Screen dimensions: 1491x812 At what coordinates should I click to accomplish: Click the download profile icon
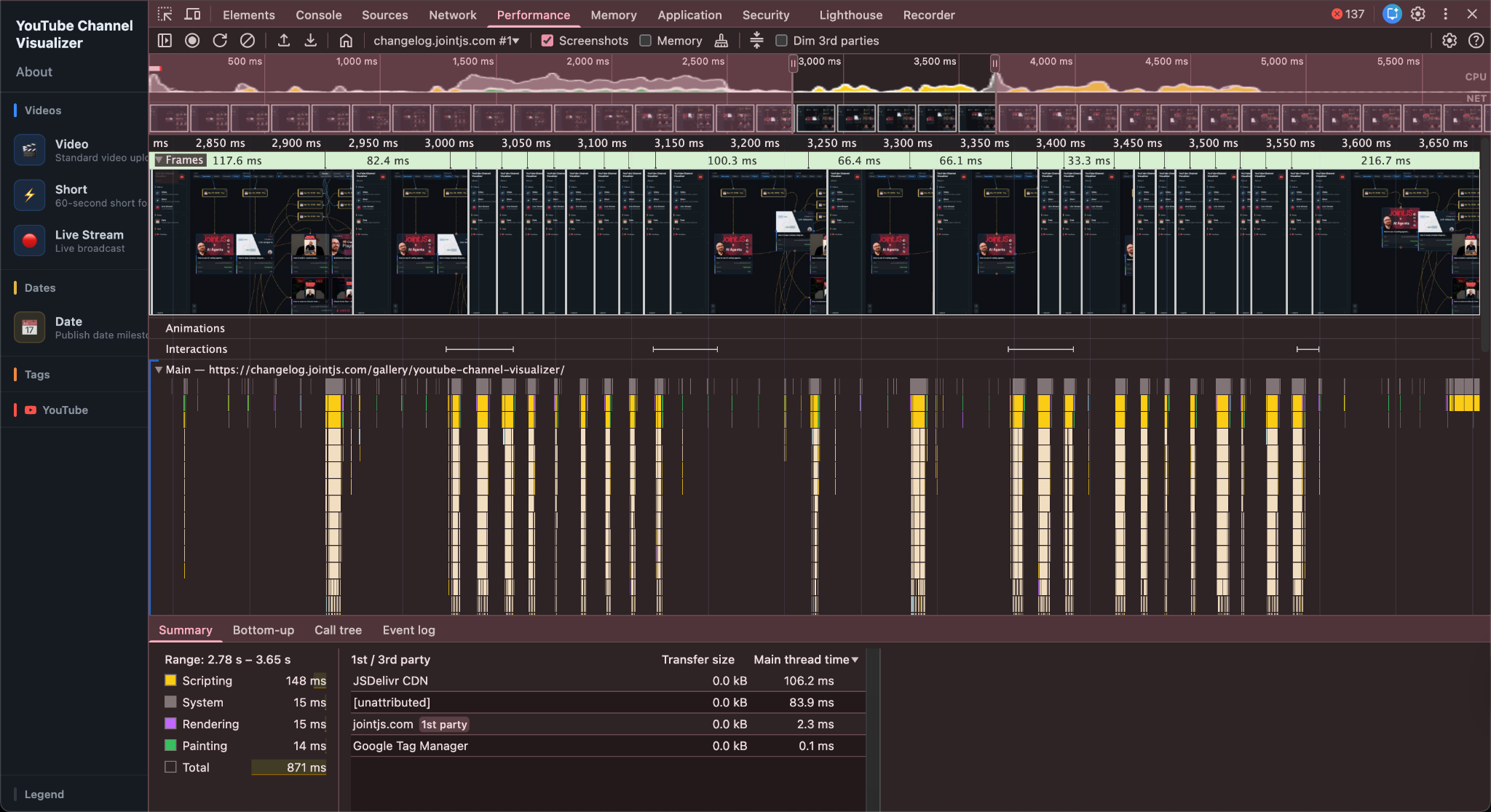[x=311, y=41]
